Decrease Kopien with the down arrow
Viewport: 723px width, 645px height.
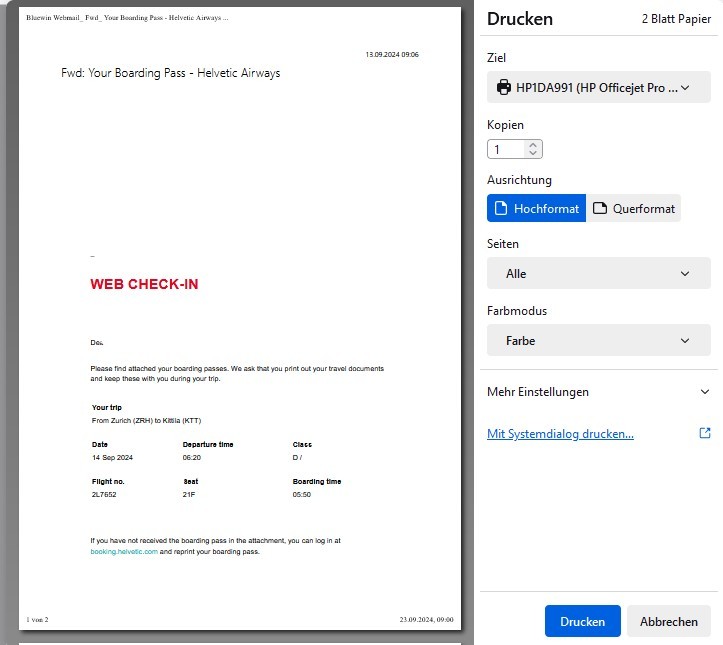click(x=533, y=154)
